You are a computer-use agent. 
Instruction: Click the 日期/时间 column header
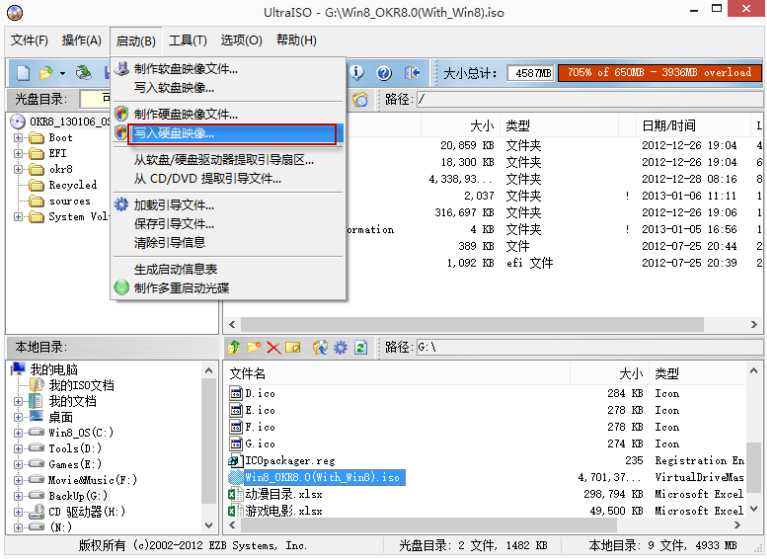point(668,126)
